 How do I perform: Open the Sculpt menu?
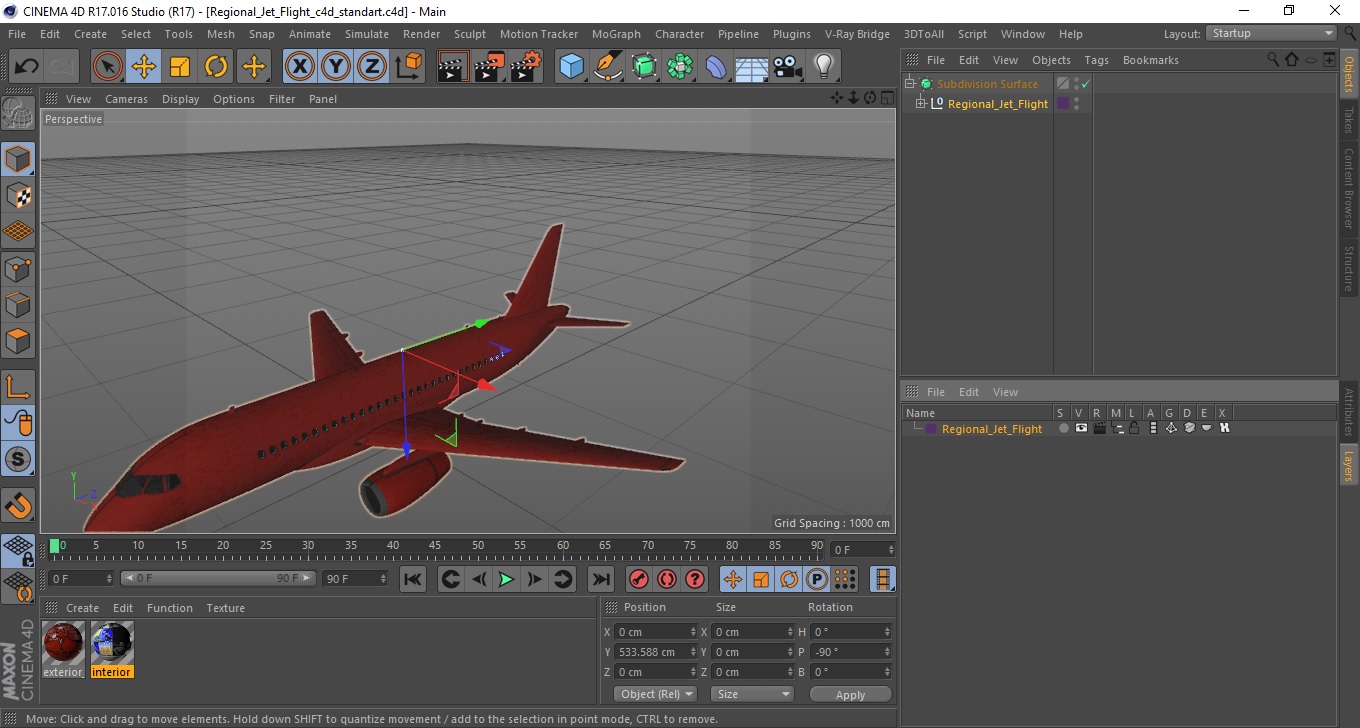(470, 34)
